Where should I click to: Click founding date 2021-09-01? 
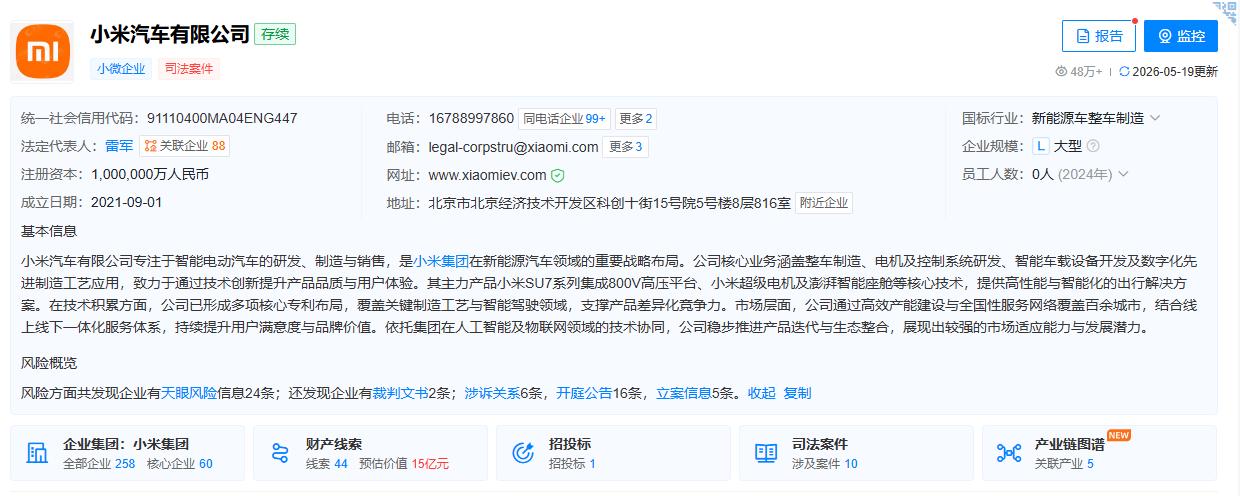[126, 202]
